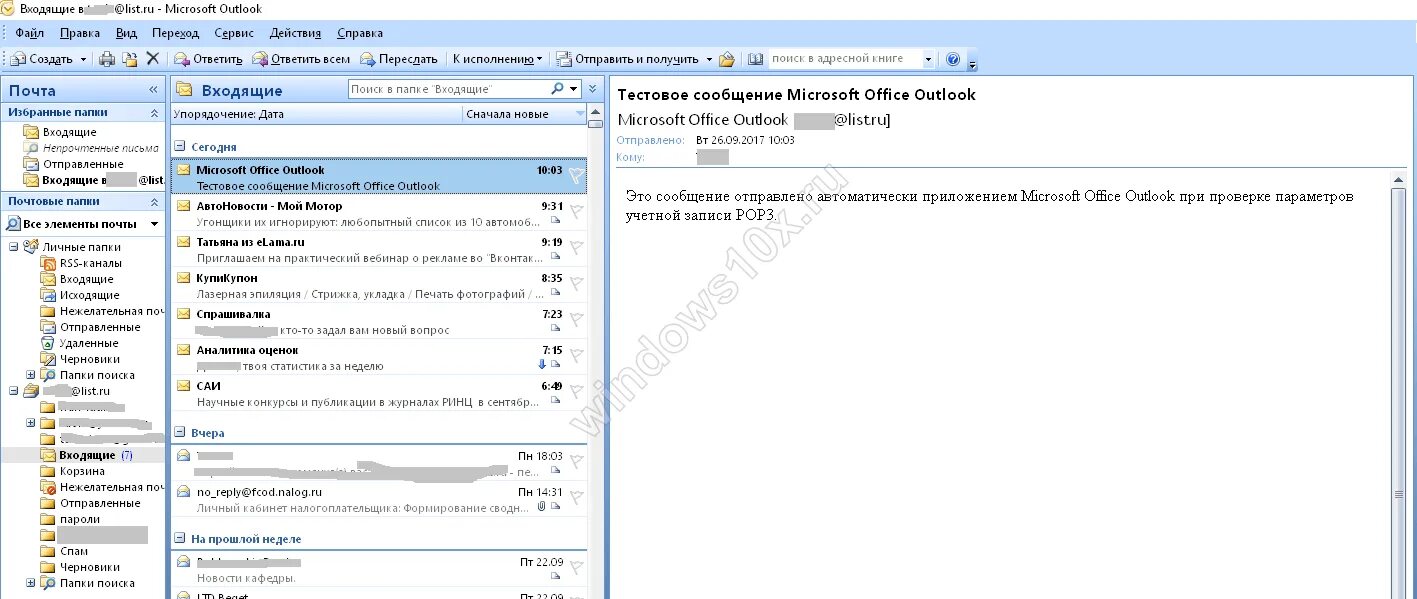Viewport: 1417px width, 599px height.
Task: Delete the message with the X toolbar icon
Action: tap(153, 59)
